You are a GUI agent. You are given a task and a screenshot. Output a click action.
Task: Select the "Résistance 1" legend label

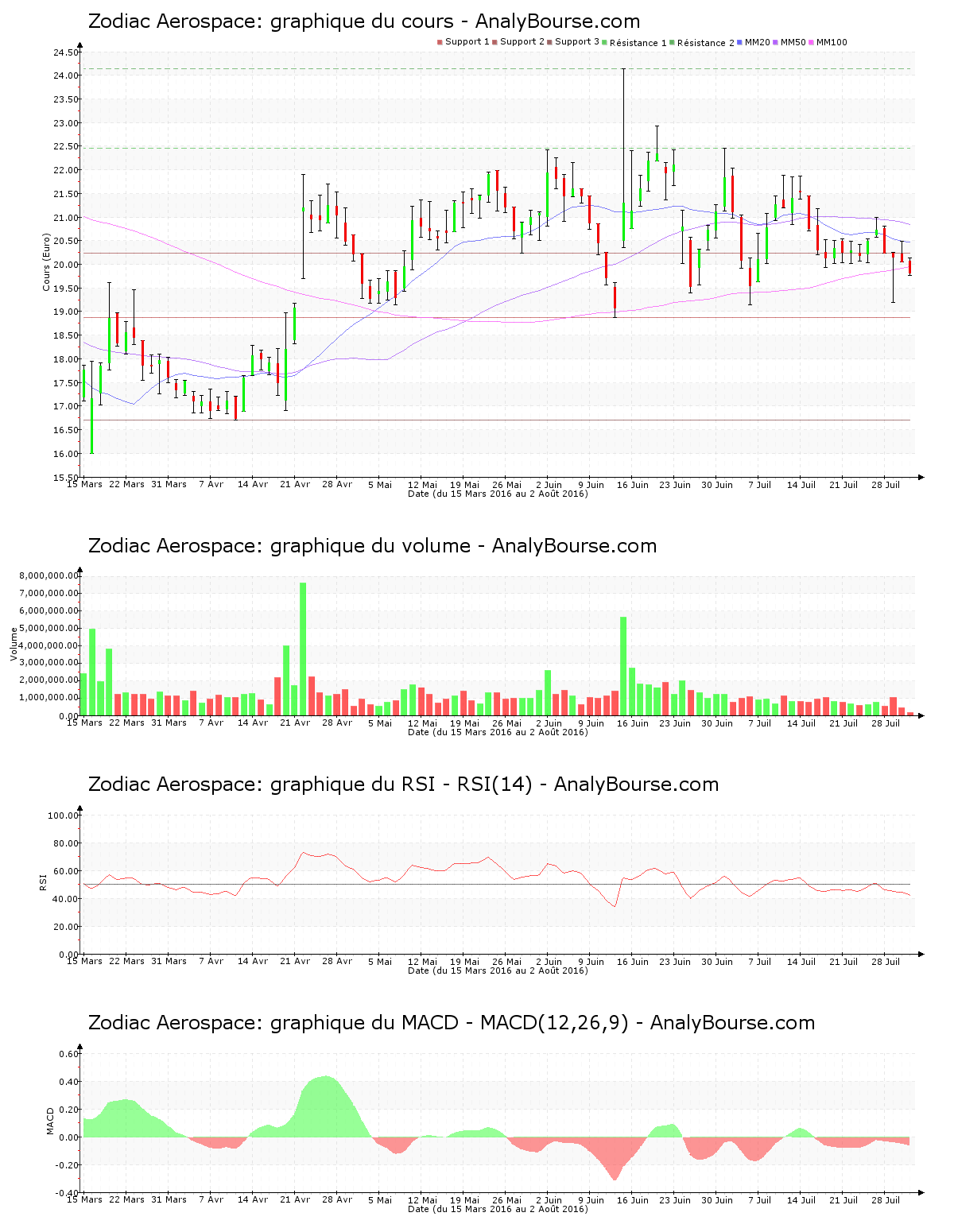coord(638,43)
